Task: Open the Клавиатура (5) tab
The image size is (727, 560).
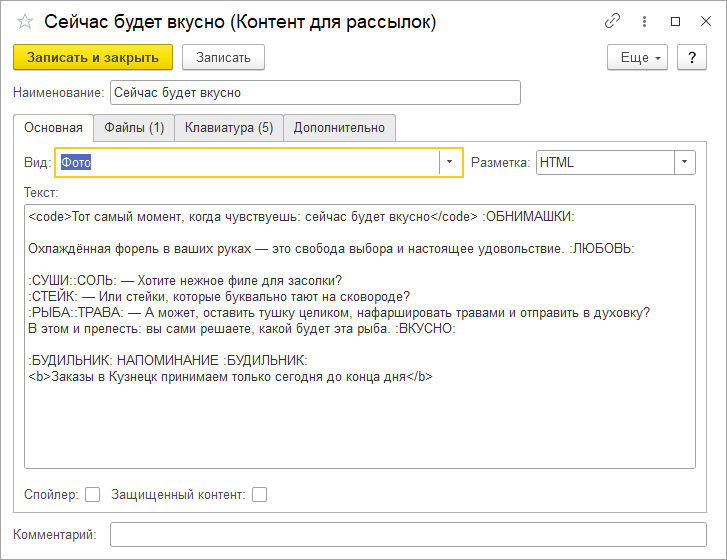Action: (x=229, y=127)
